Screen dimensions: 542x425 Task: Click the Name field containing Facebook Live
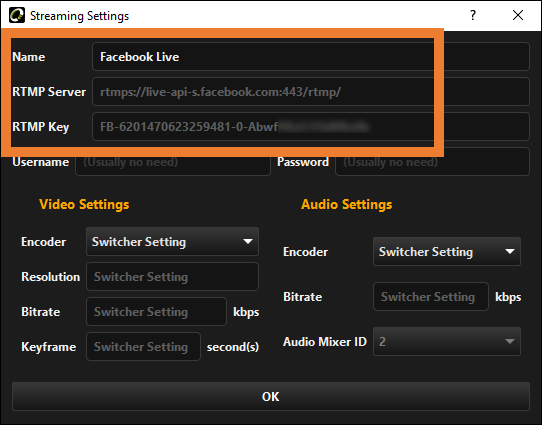(311, 57)
